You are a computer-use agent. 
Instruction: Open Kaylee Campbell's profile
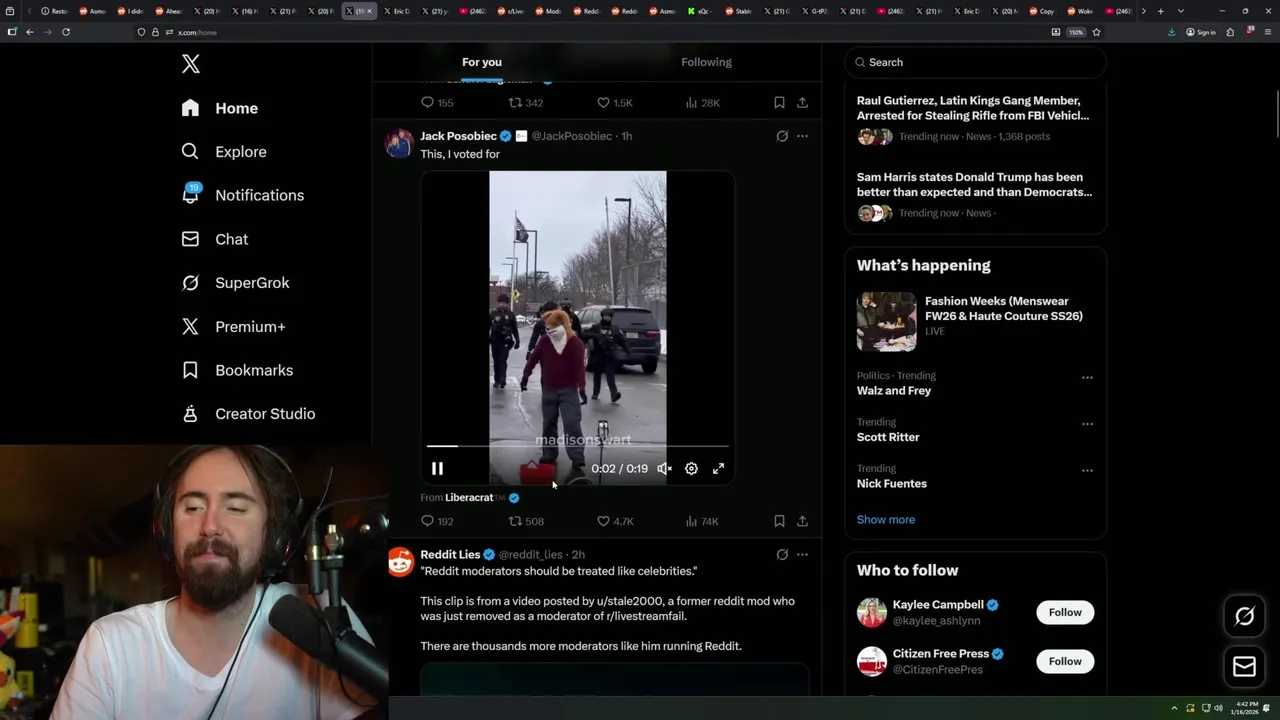(938, 605)
